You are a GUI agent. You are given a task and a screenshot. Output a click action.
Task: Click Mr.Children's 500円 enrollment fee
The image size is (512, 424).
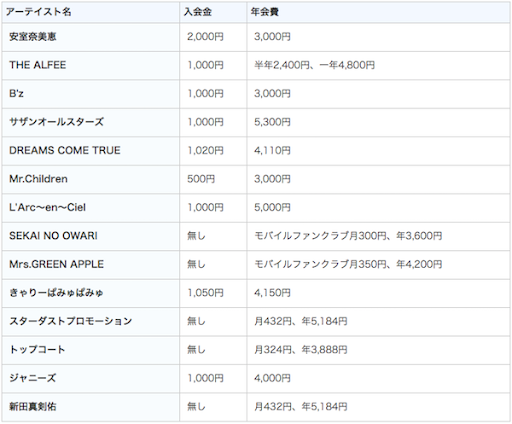[x=201, y=179]
